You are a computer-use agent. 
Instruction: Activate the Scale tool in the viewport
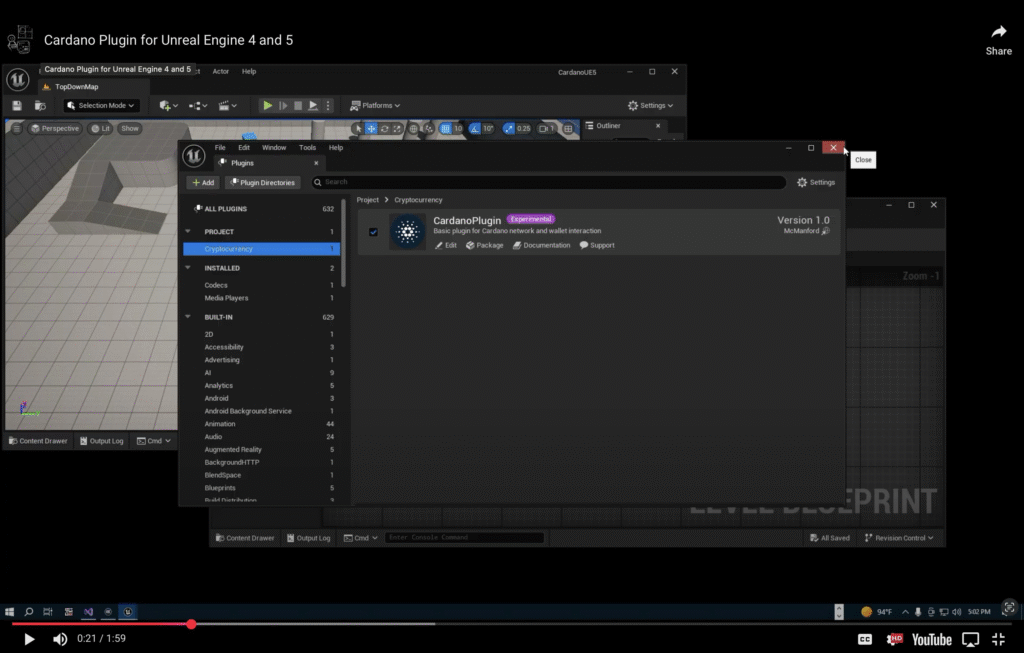point(396,129)
